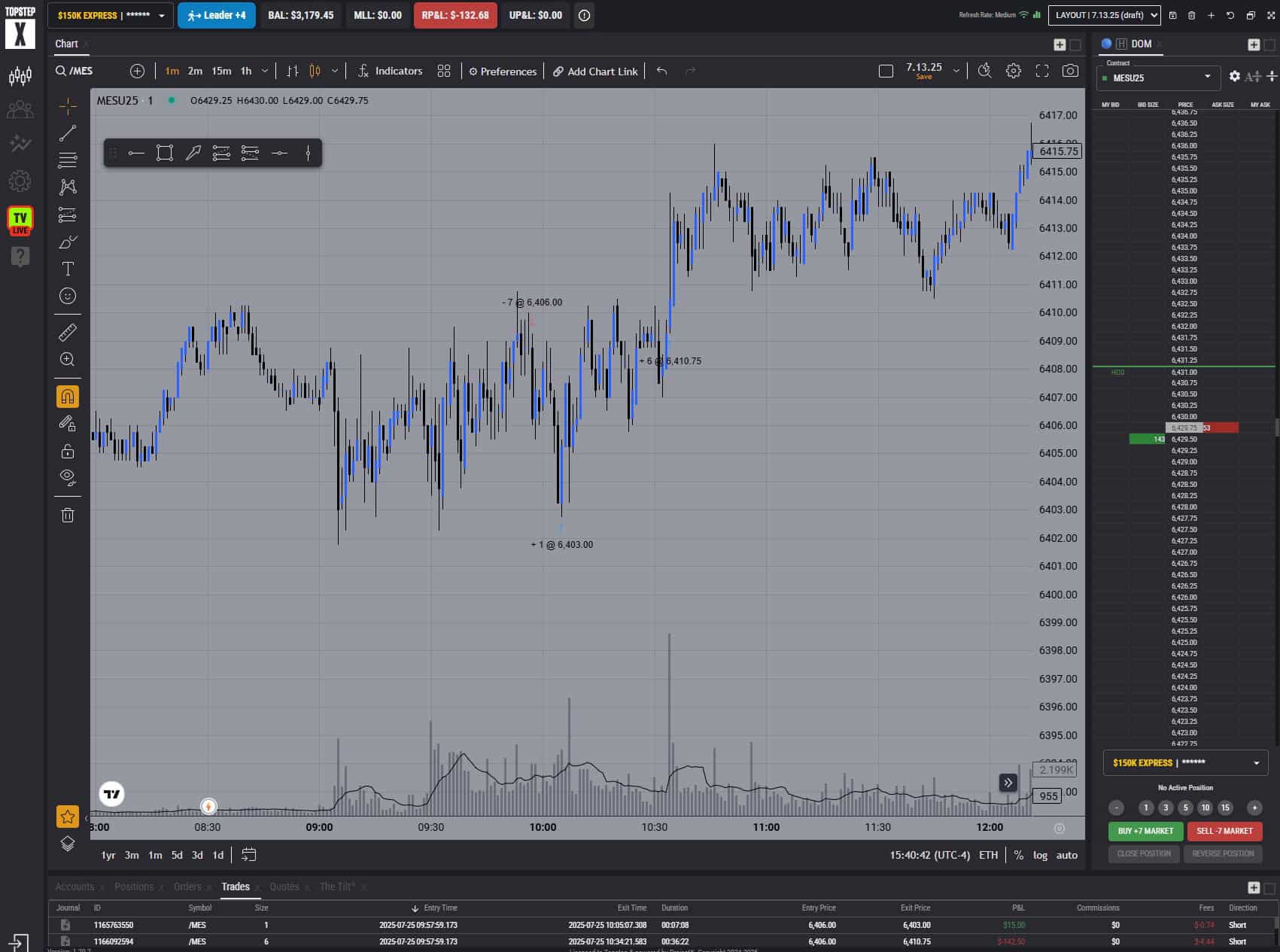This screenshot has height=952, width=1280.
Task: Select the DOM panel tab
Action: (1141, 44)
